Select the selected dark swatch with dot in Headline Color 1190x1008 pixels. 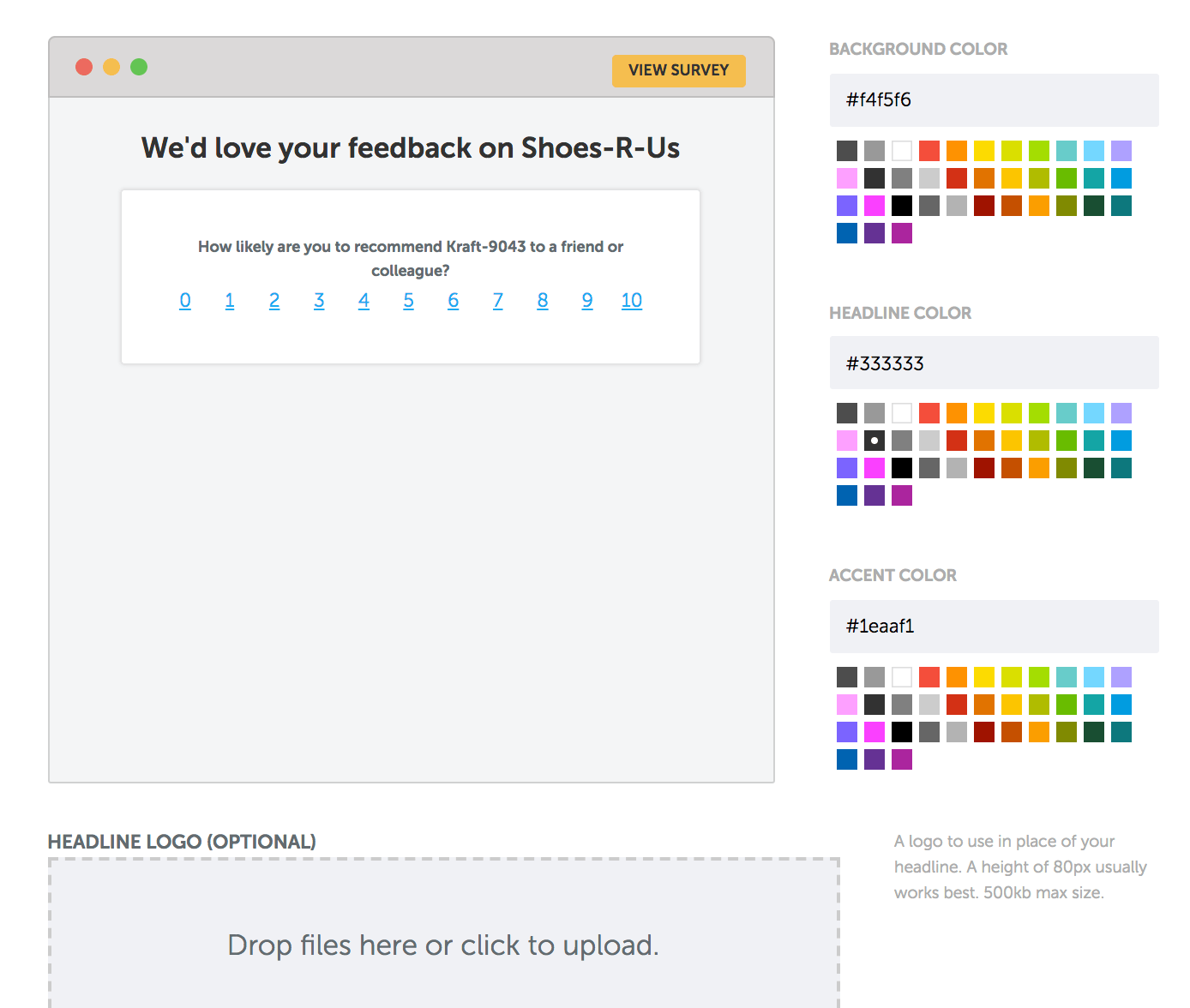tap(874, 441)
